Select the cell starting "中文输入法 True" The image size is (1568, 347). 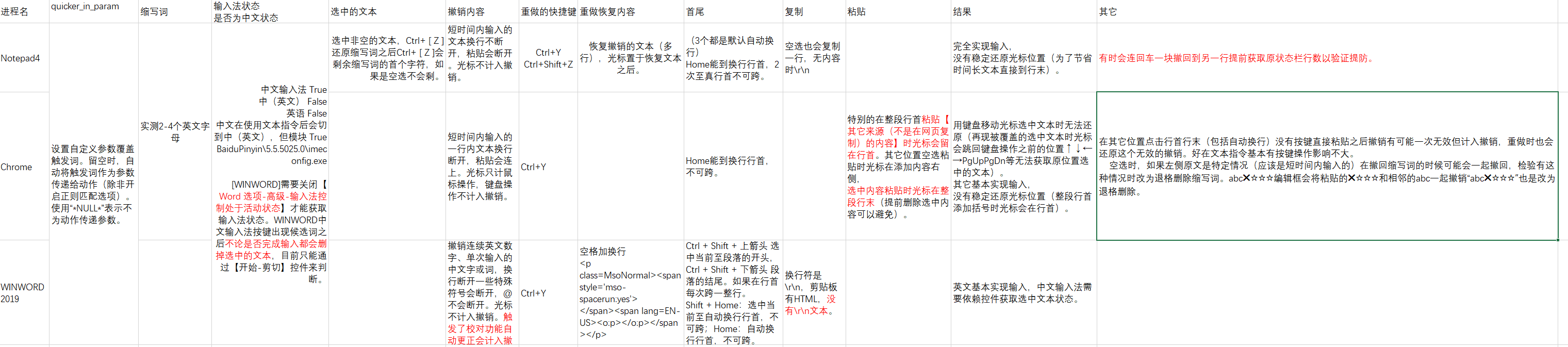(x=270, y=185)
